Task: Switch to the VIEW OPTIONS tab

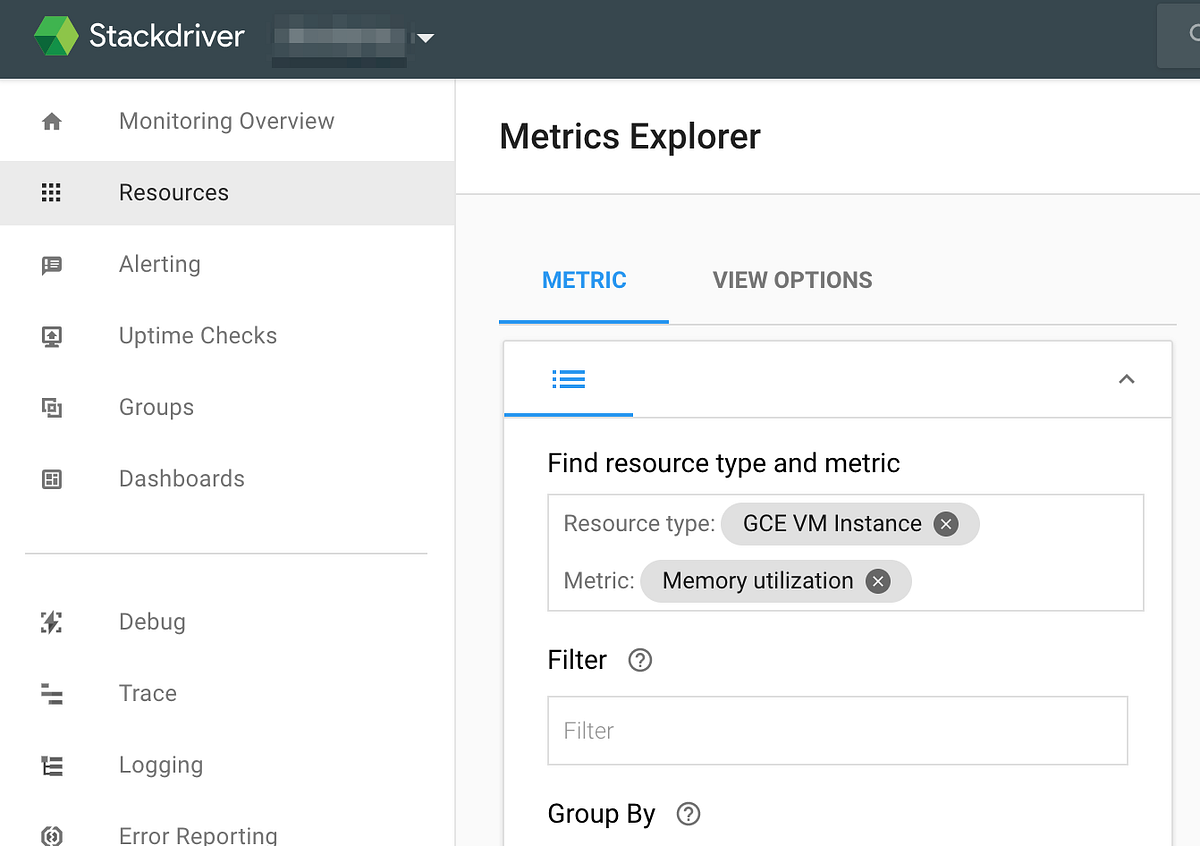Action: pos(792,280)
